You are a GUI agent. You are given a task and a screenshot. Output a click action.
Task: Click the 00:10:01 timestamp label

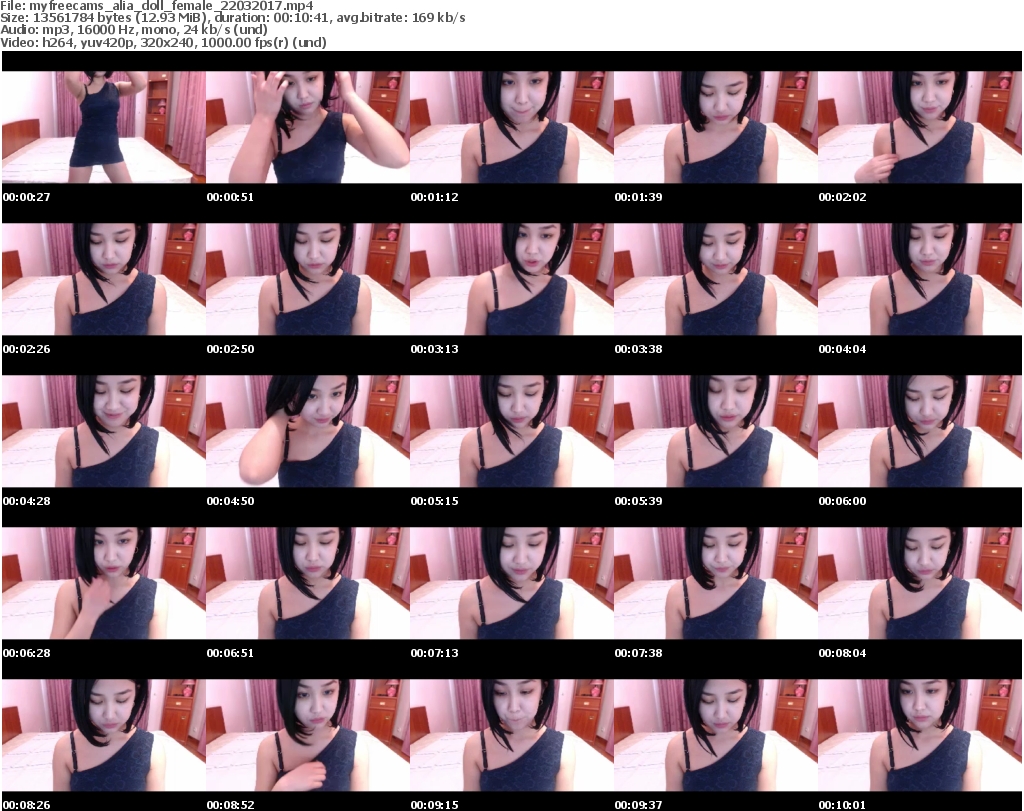tap(842, 805)
